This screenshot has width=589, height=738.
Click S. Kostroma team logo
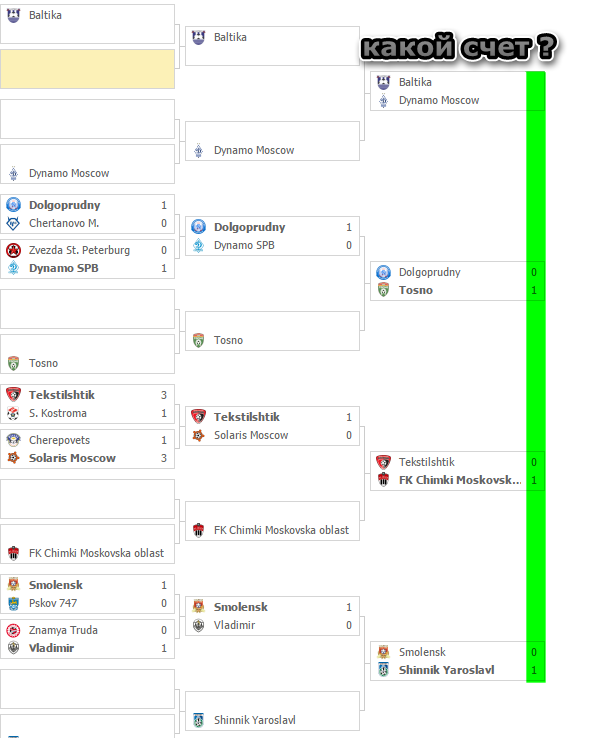pos(14,413)
